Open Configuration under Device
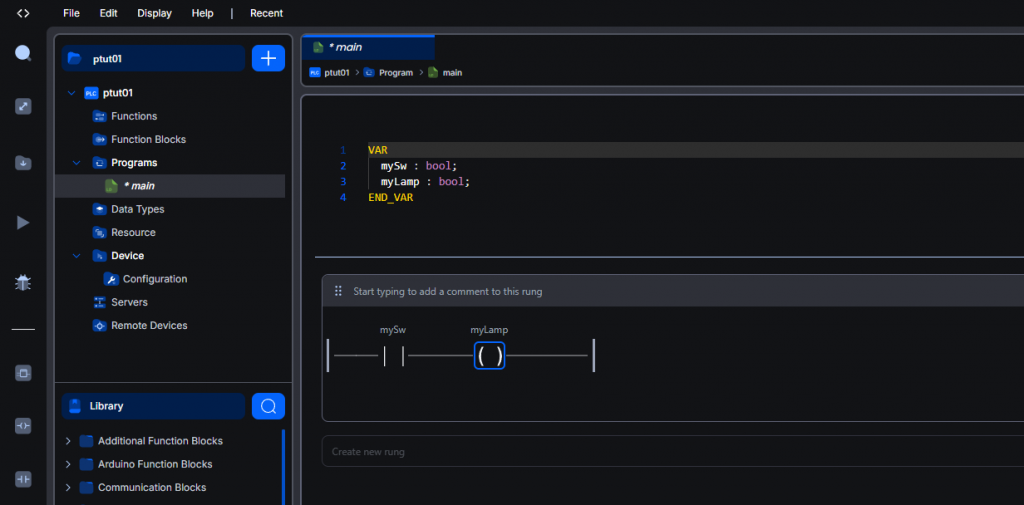This screenshot has width=1024, height=505. click(154, 279)
